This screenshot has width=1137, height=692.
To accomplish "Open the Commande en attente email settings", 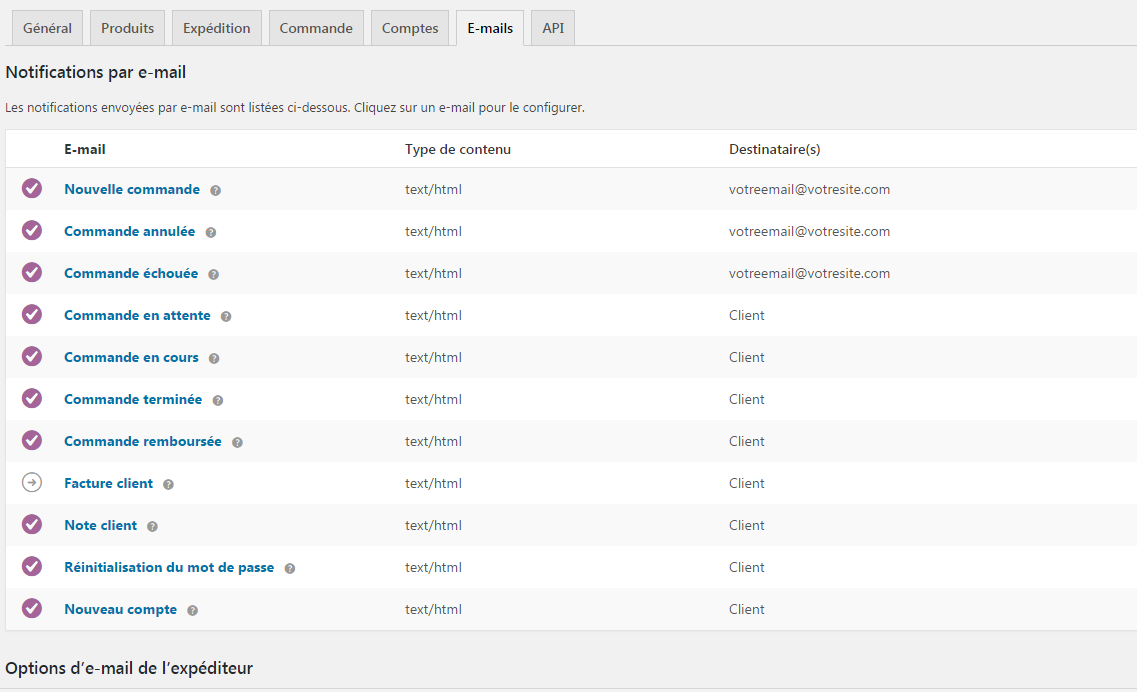I will (x=137, y=315).
